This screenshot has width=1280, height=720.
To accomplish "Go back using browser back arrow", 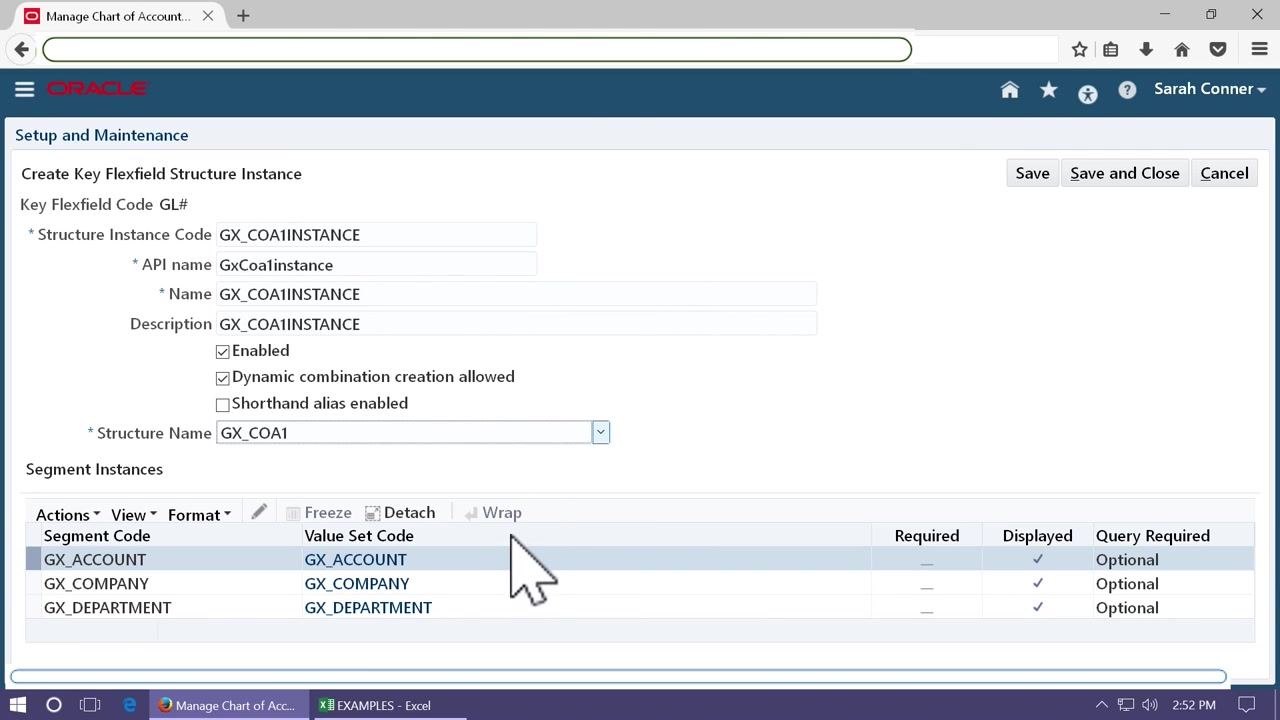I will point(22,49).
